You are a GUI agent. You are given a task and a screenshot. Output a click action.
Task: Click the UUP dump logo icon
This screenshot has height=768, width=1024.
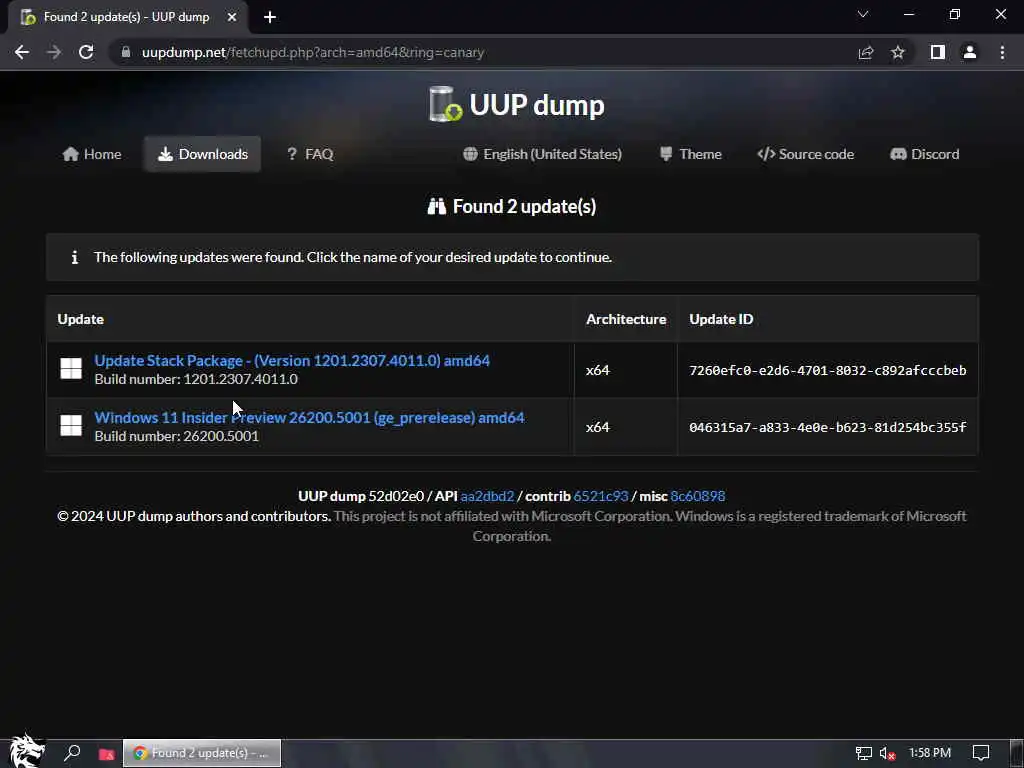click(x=445, y=104)
